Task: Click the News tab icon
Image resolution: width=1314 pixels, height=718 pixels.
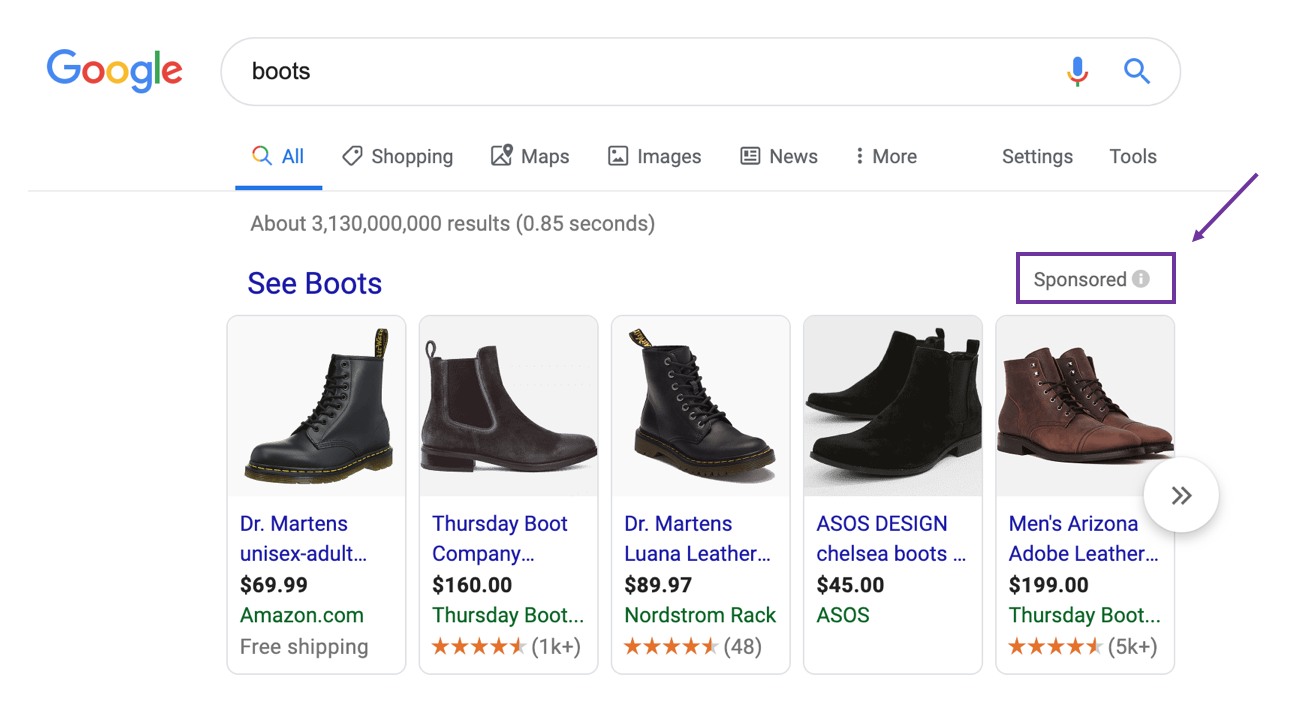Action: pyautogui.click(x=751, y=156)
